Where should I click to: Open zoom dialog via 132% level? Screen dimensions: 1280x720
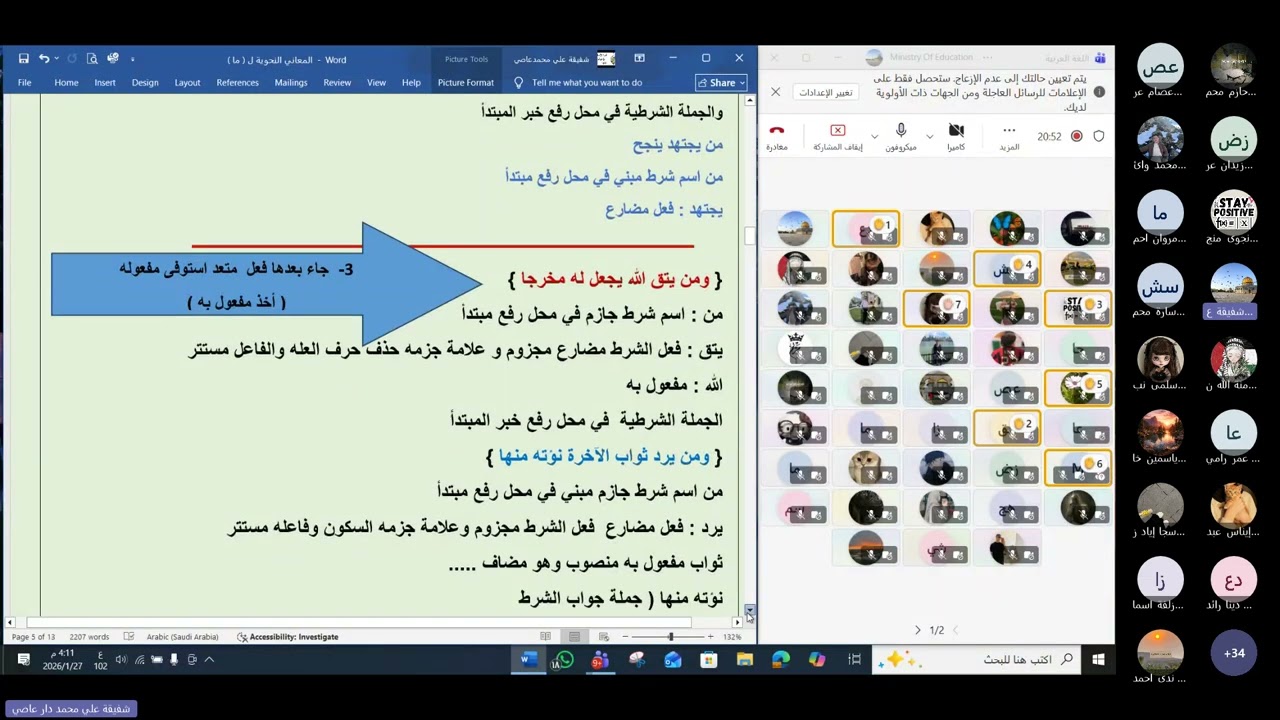[x=732, y=637]
